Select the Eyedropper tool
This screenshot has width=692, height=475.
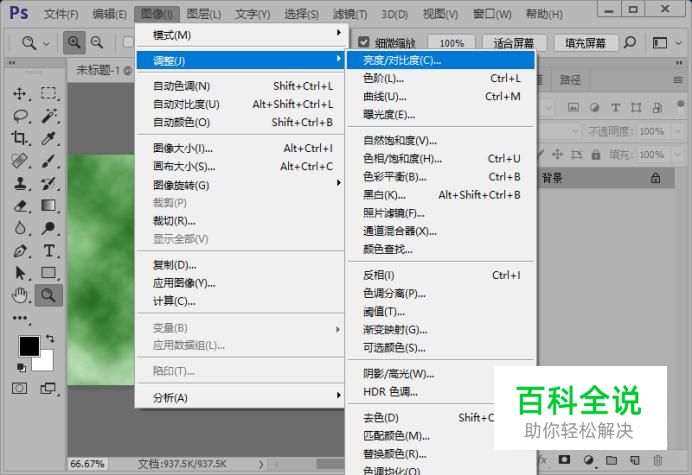click(x=49, y=138)
